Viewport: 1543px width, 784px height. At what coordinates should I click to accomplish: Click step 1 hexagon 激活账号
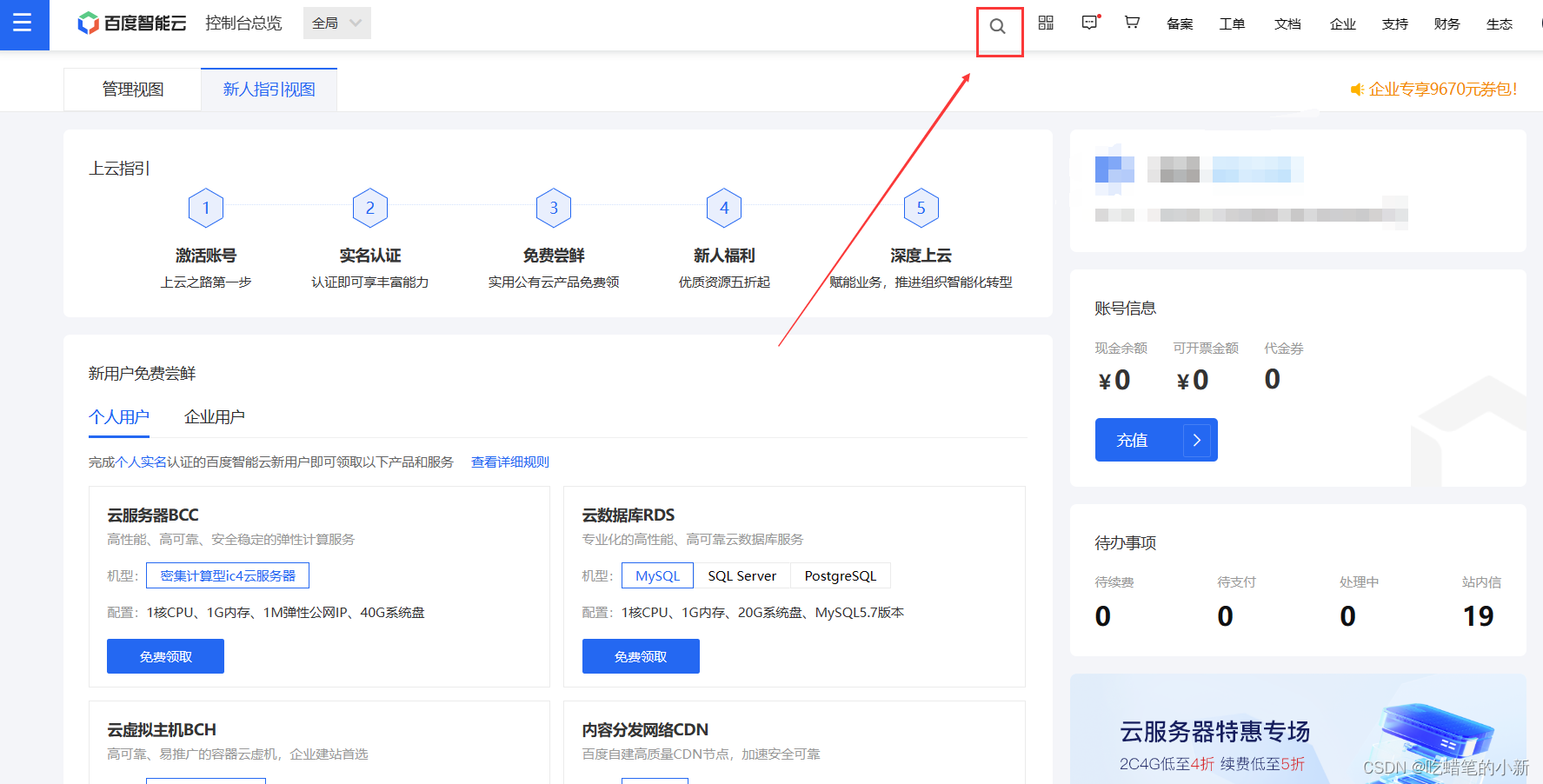206,208
